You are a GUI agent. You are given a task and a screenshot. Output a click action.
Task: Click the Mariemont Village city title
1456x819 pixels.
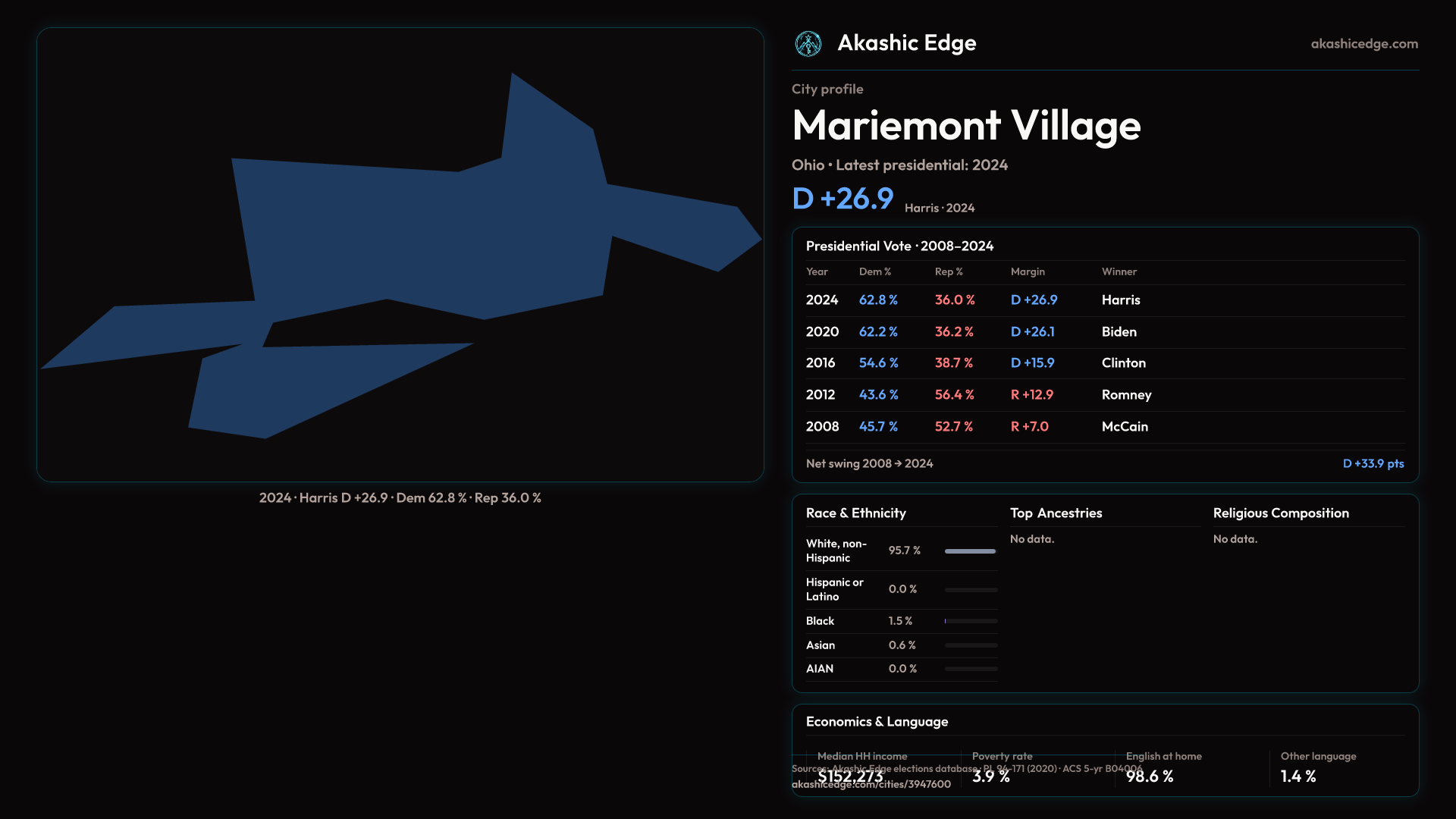[966, 126]
